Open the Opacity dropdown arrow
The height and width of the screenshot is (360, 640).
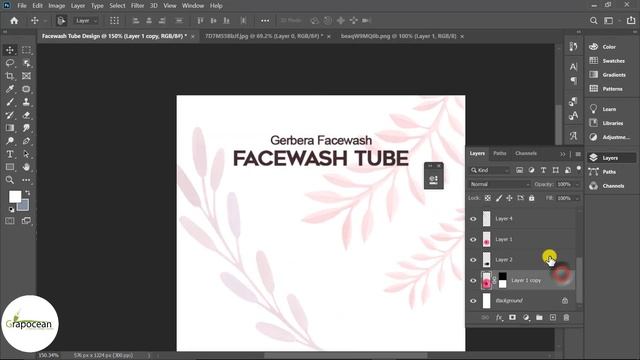coord(577,184)
